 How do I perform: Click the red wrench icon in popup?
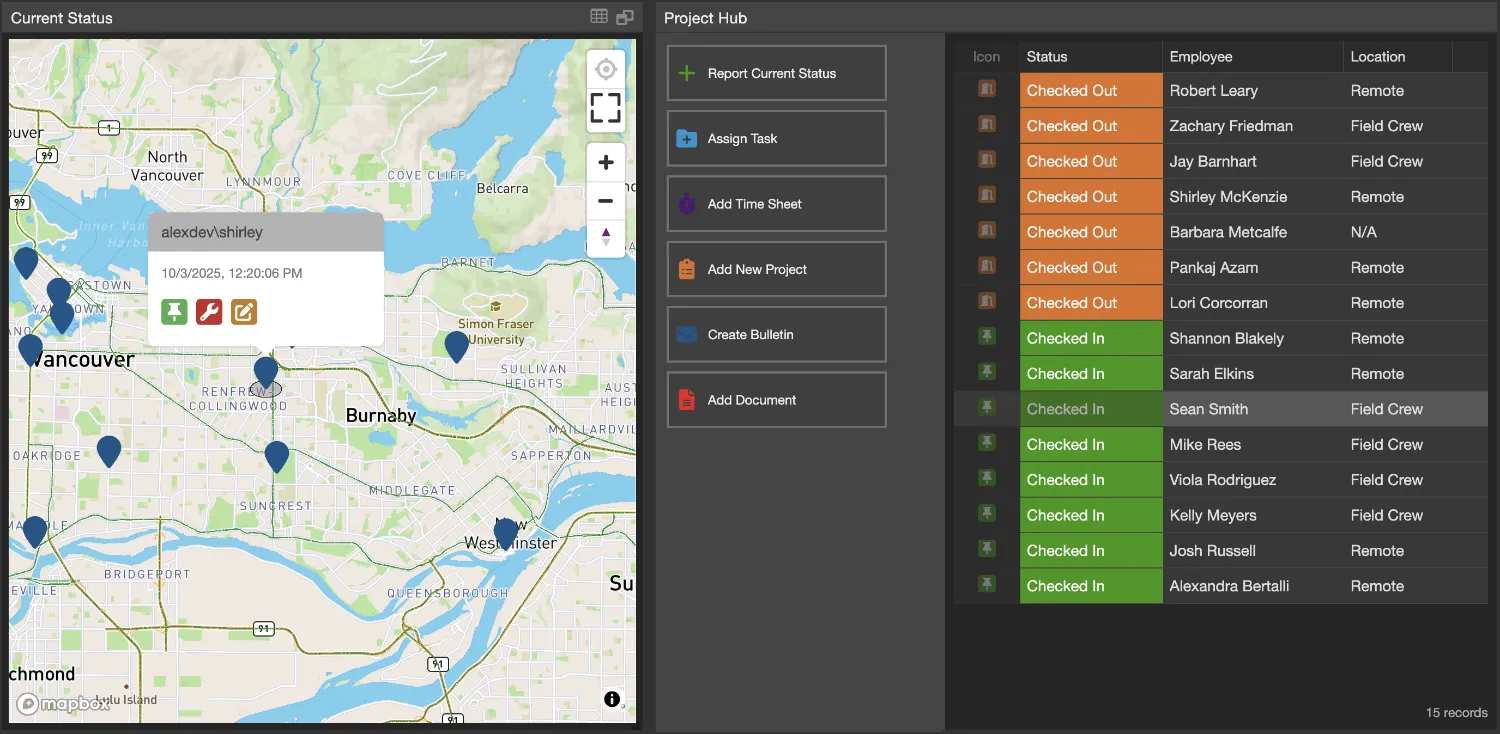pos(209,312)
